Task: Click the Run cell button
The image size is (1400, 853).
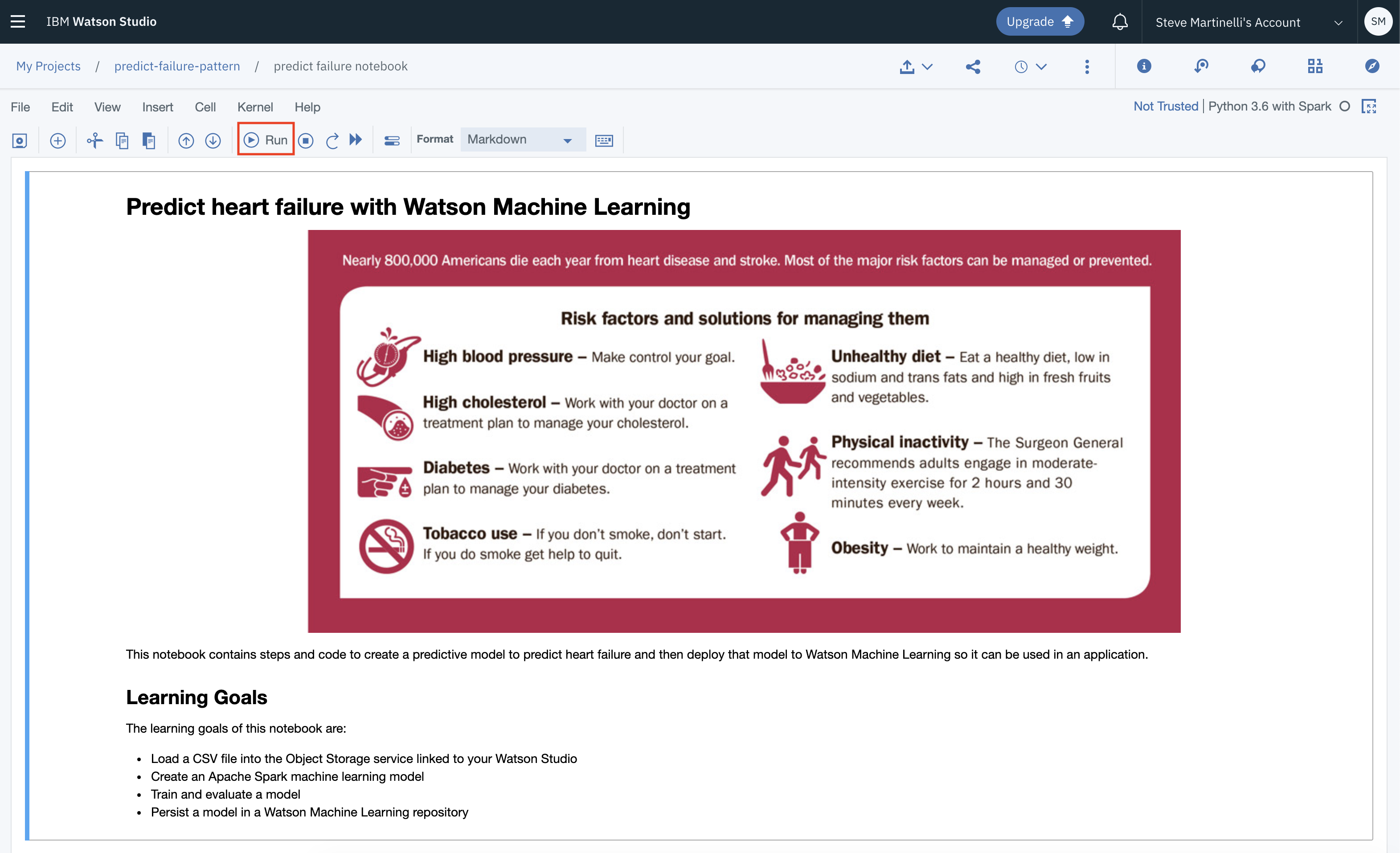Action: [x=266, y=140]
